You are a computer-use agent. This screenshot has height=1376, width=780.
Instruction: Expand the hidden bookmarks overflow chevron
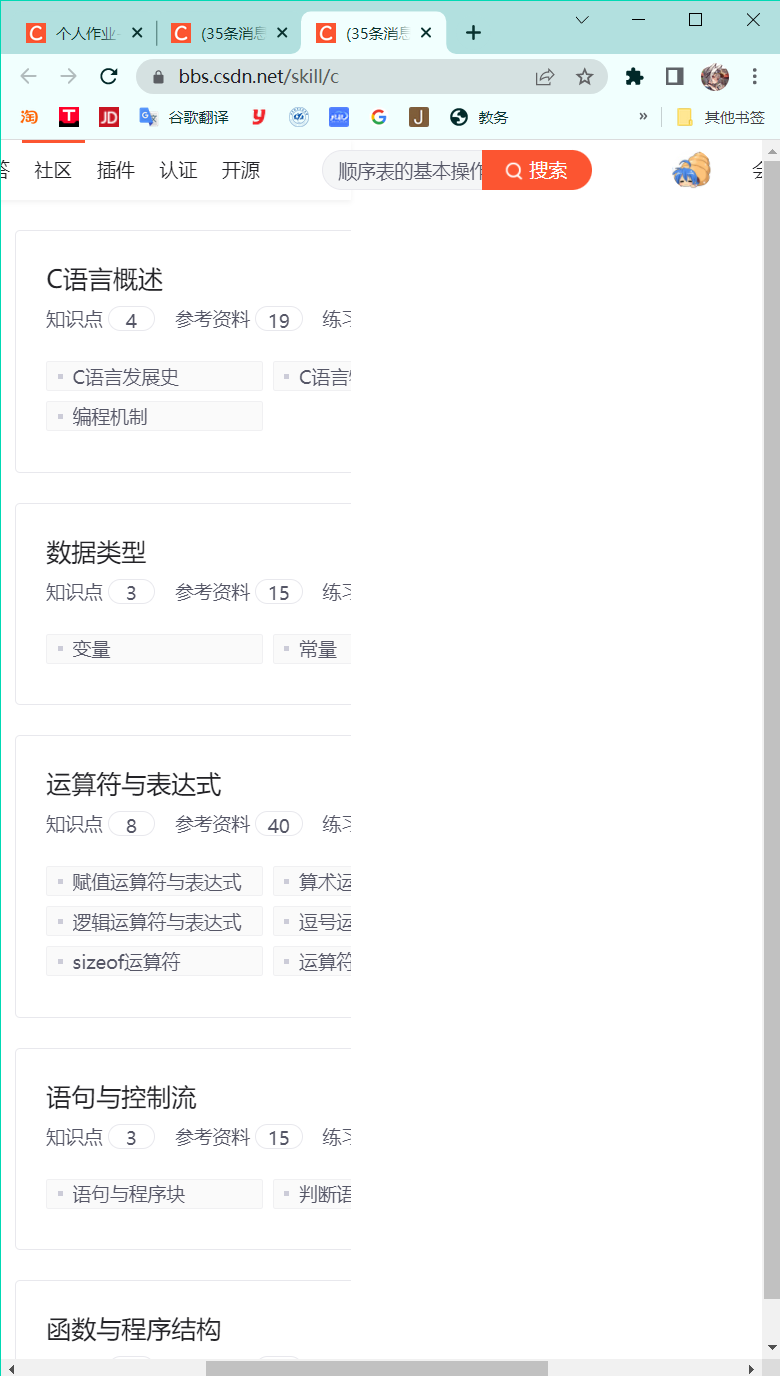click(643, 117)
